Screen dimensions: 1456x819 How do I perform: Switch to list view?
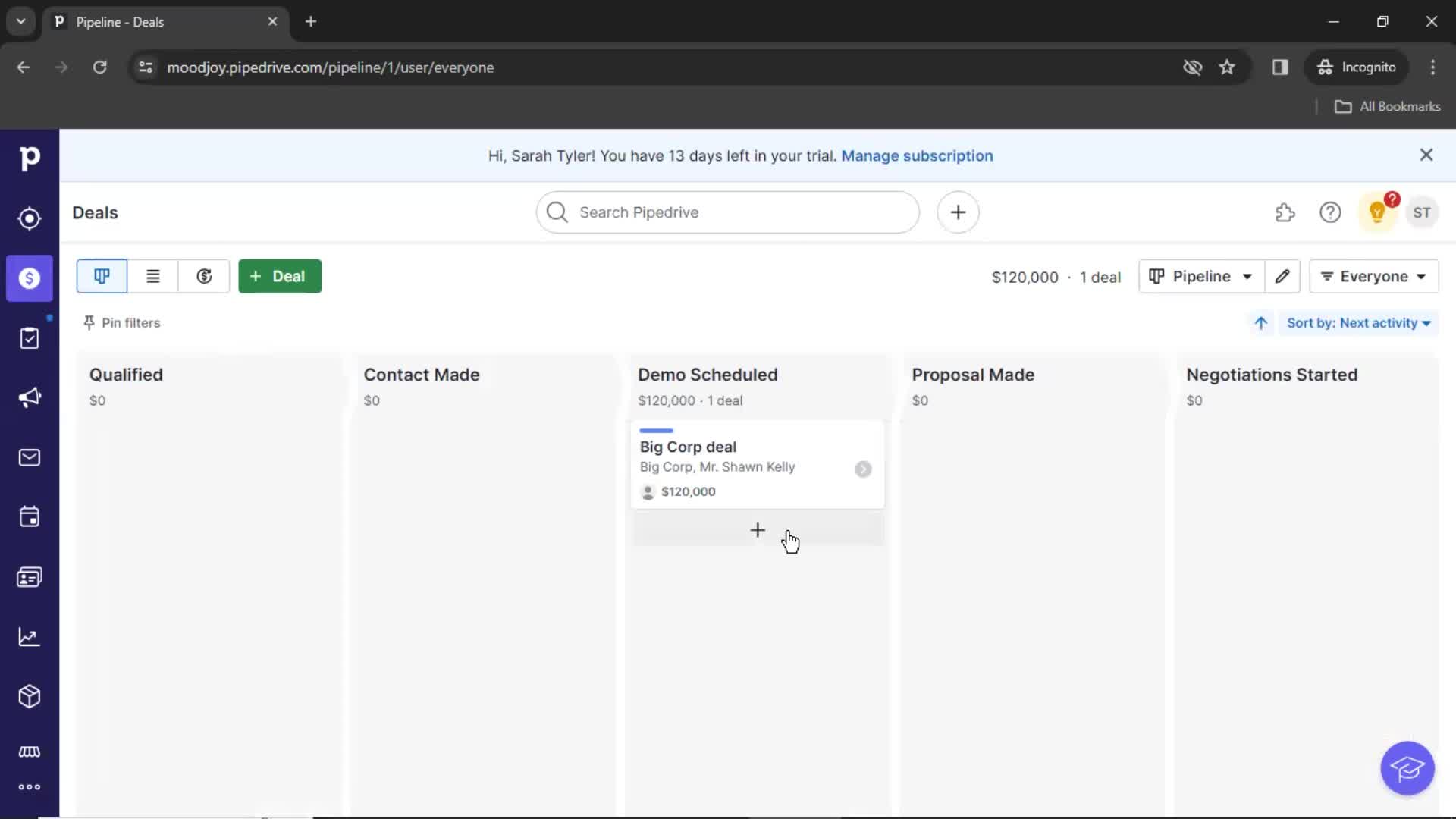(x=153, y=276)
